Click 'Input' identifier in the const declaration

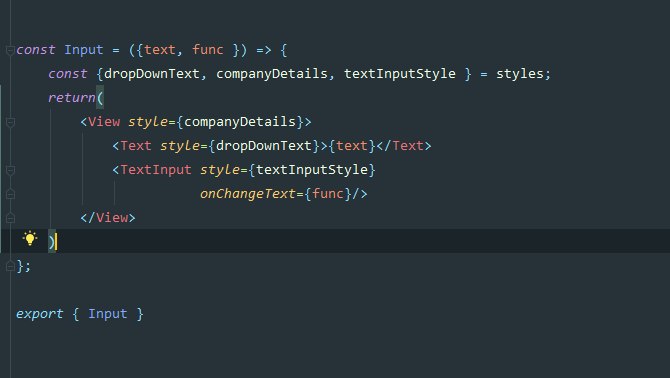point(84,50)
